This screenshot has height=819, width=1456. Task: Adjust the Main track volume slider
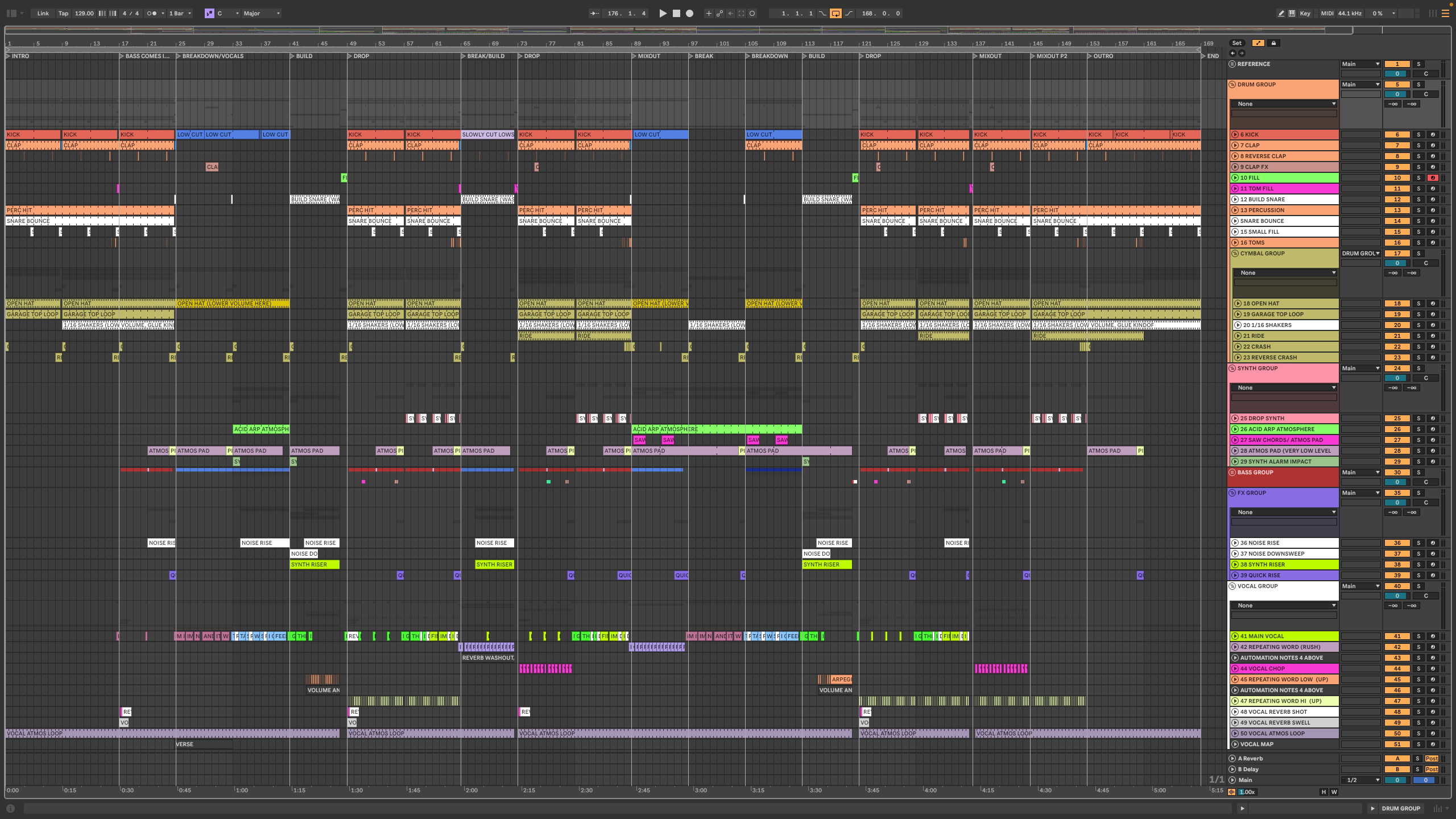point(1397,780)
